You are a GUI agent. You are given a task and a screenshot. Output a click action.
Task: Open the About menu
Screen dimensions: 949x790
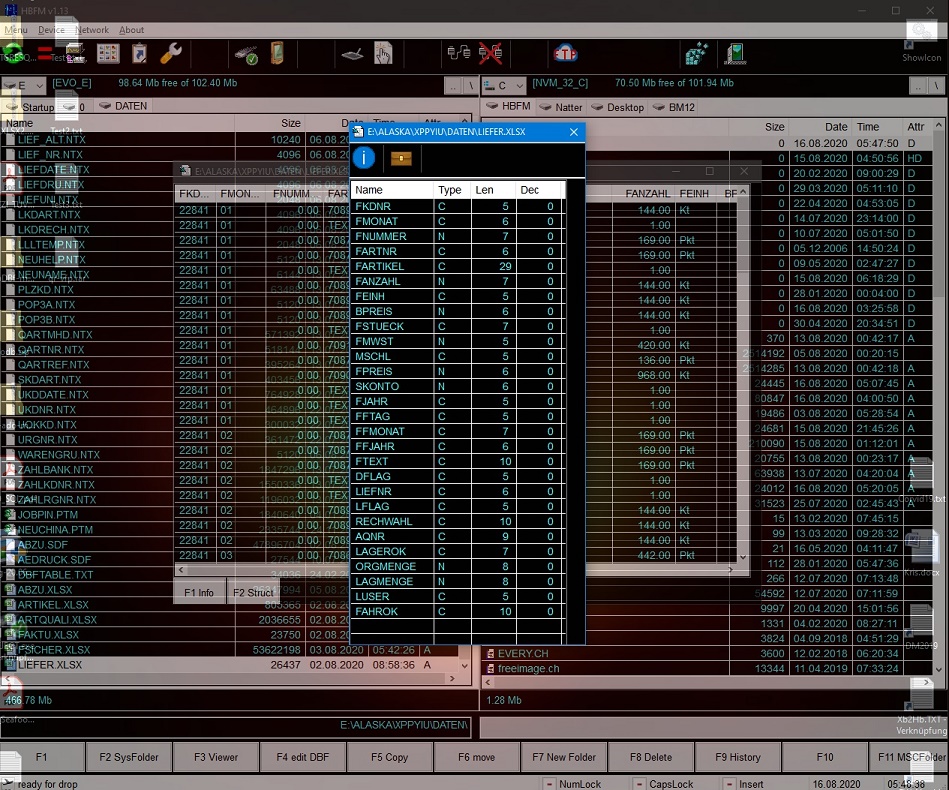tap(131, 30)
